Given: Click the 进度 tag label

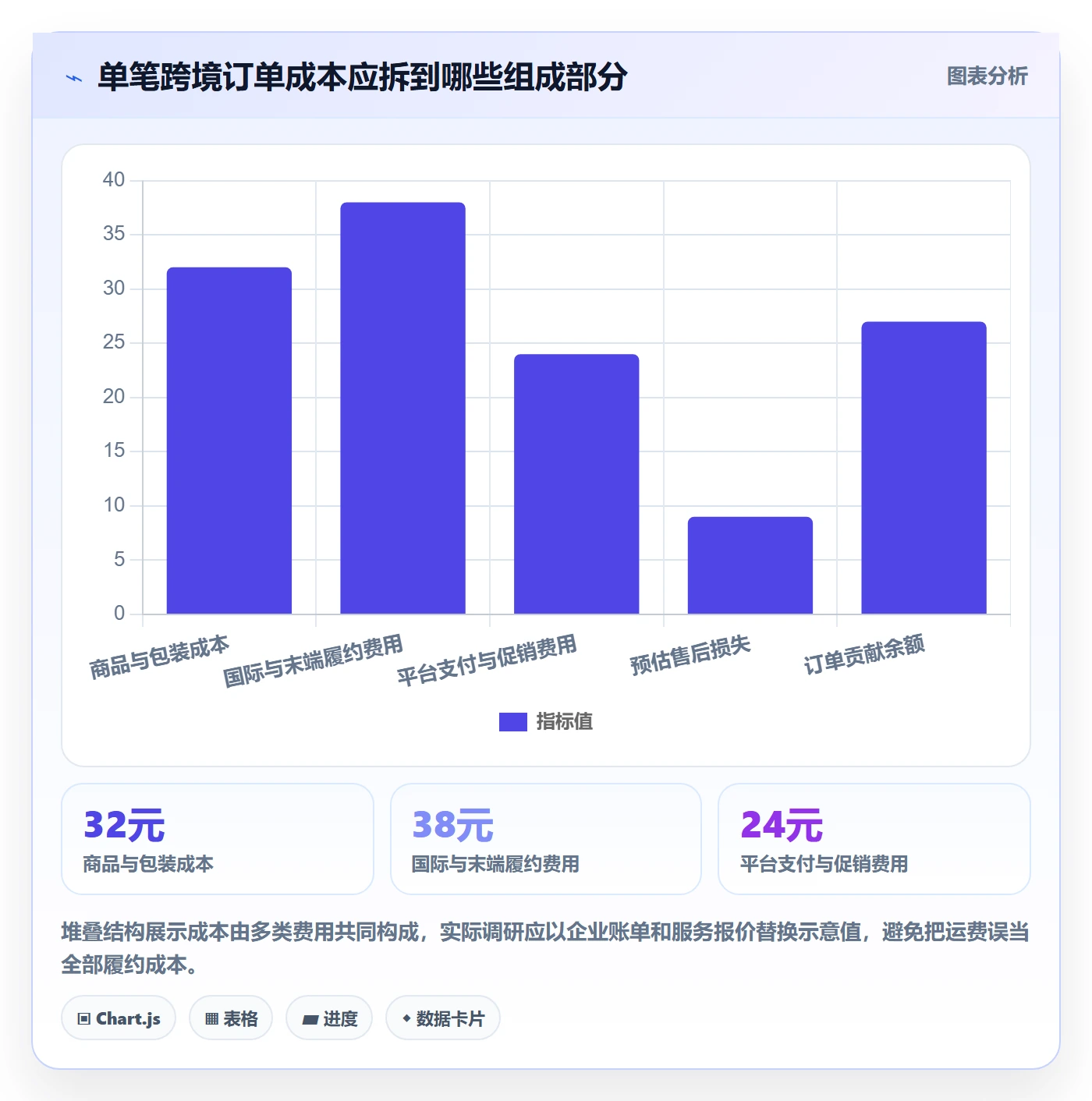Looking at the screenshot, I should [340, 1019].
